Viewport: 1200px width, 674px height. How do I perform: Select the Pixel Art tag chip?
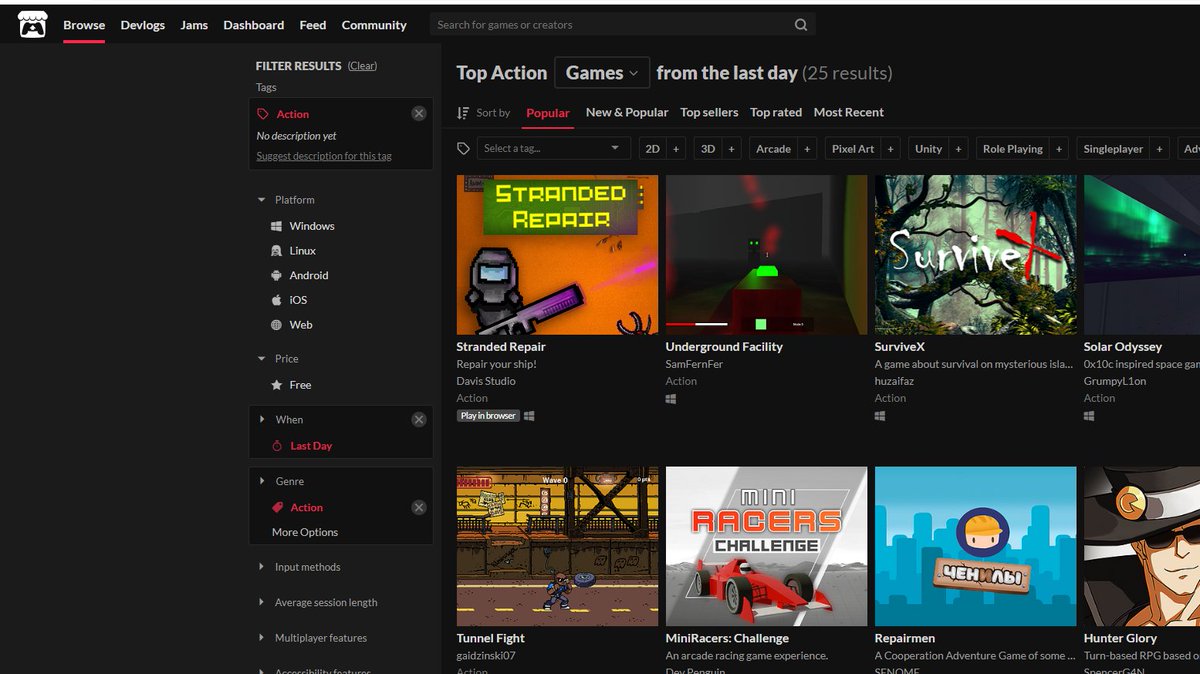pos(853,149)
